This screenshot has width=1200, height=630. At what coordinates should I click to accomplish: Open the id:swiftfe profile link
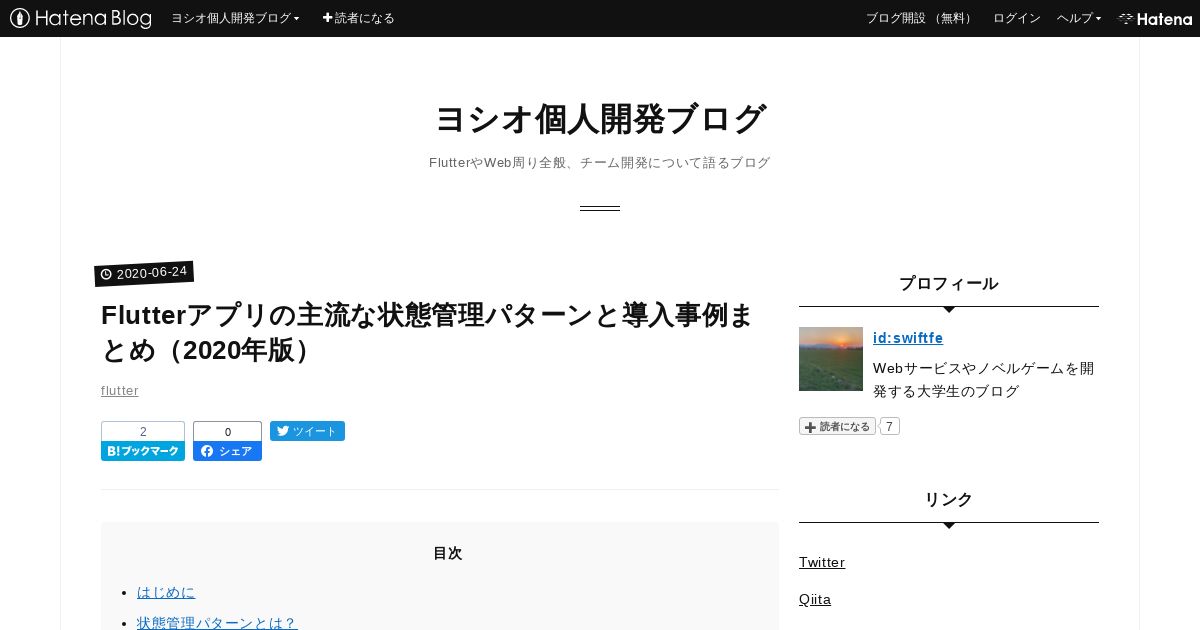[x=908, y=338]
